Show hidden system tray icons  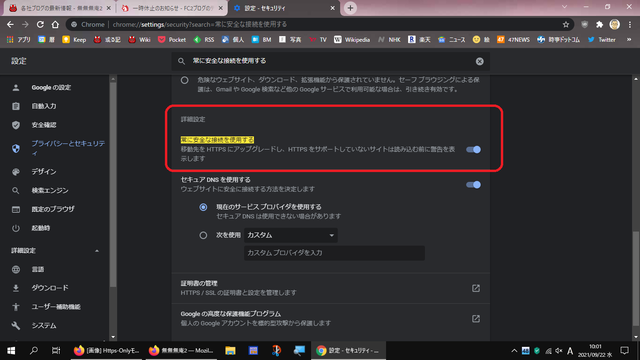coord(514,351)
